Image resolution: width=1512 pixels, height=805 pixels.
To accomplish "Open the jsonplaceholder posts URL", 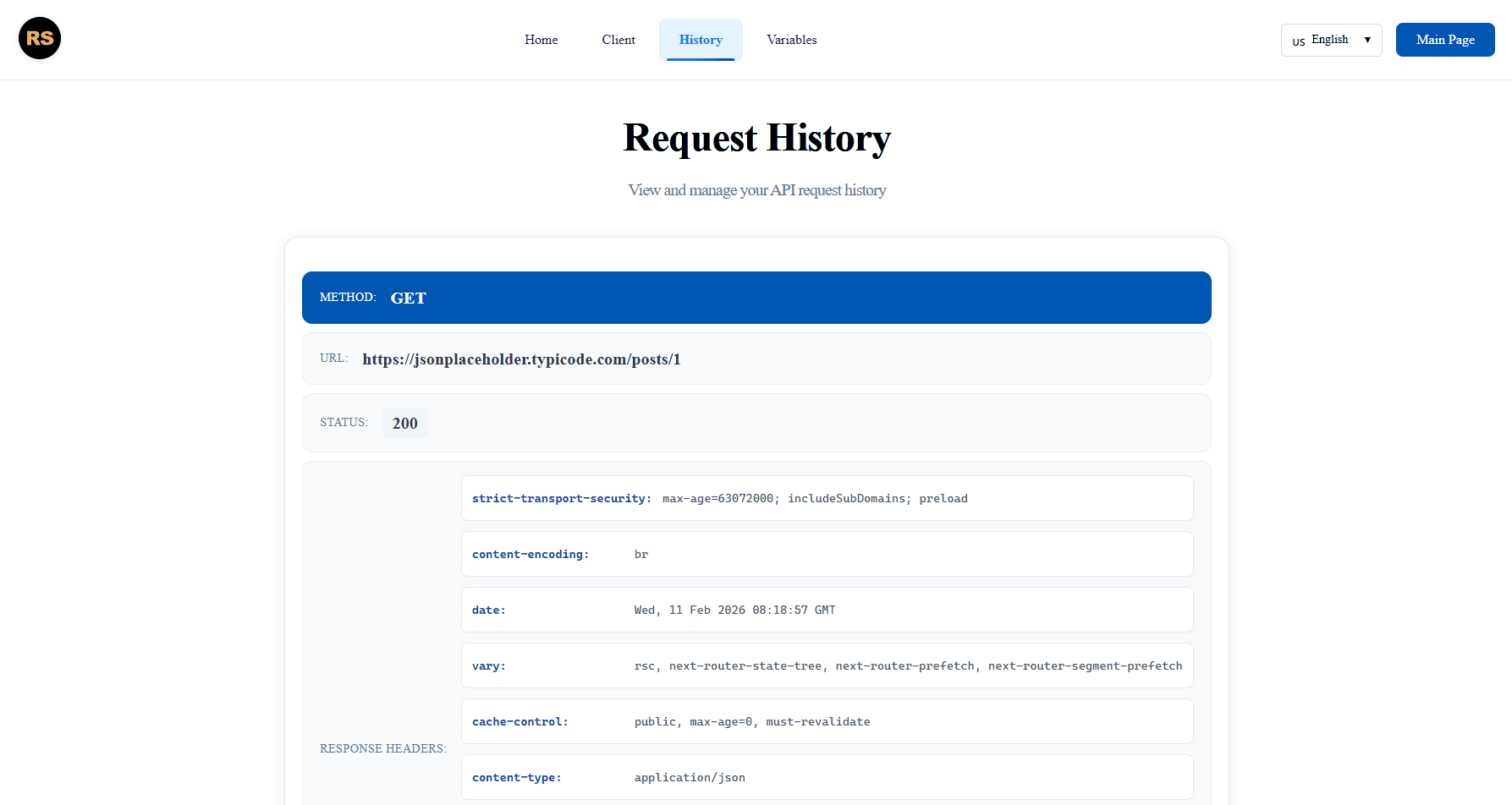I will click(521, 359).
